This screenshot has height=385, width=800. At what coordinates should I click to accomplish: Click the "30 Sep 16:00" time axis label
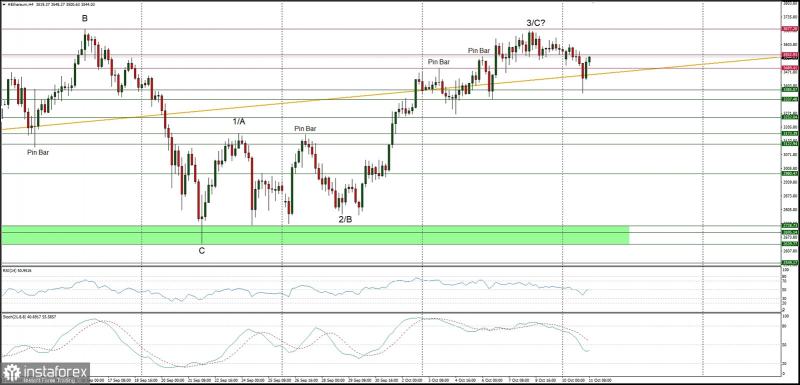[x=386, y=380]
